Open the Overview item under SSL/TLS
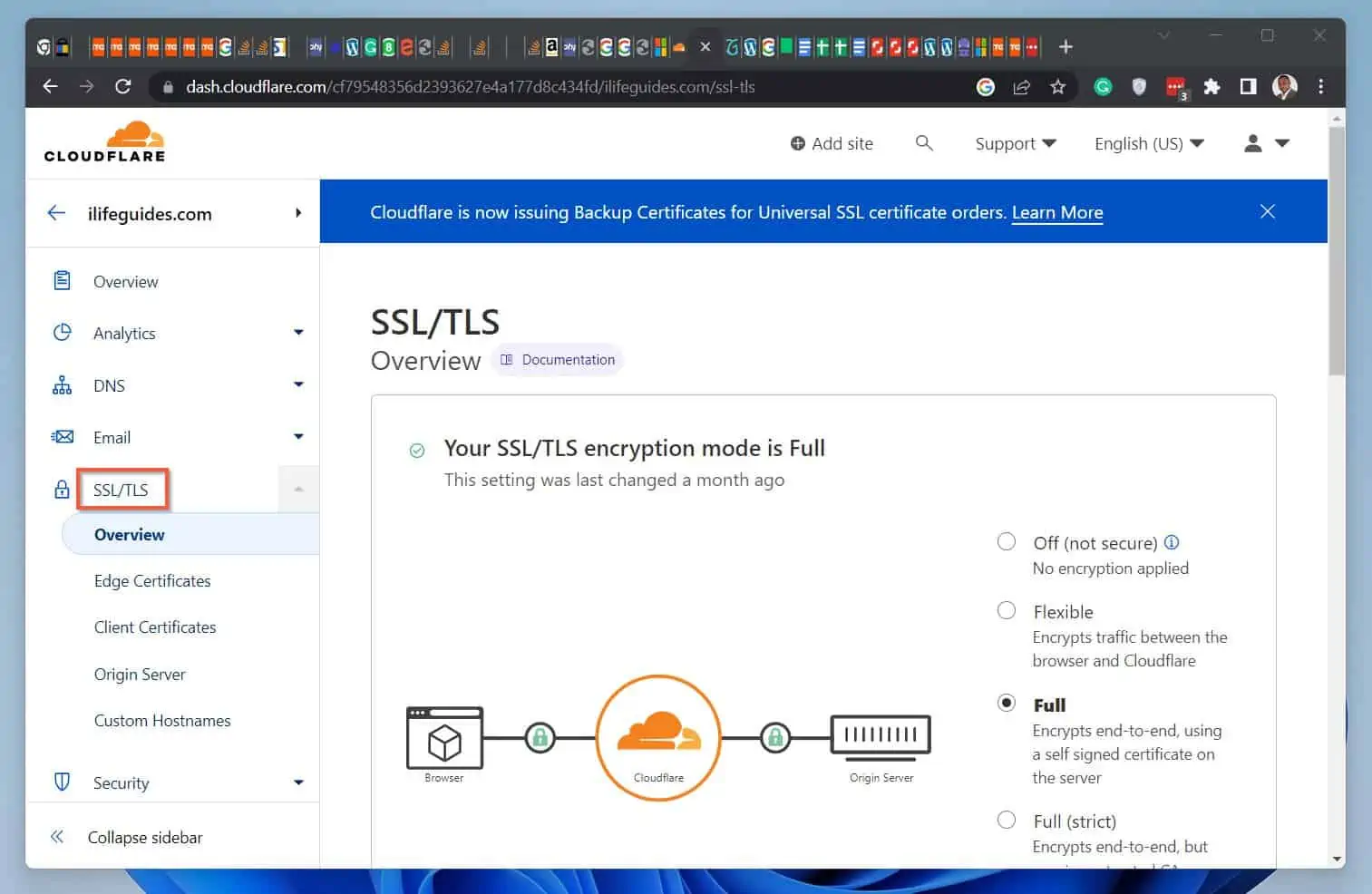The image size is (1372, 894). (190, 534)
